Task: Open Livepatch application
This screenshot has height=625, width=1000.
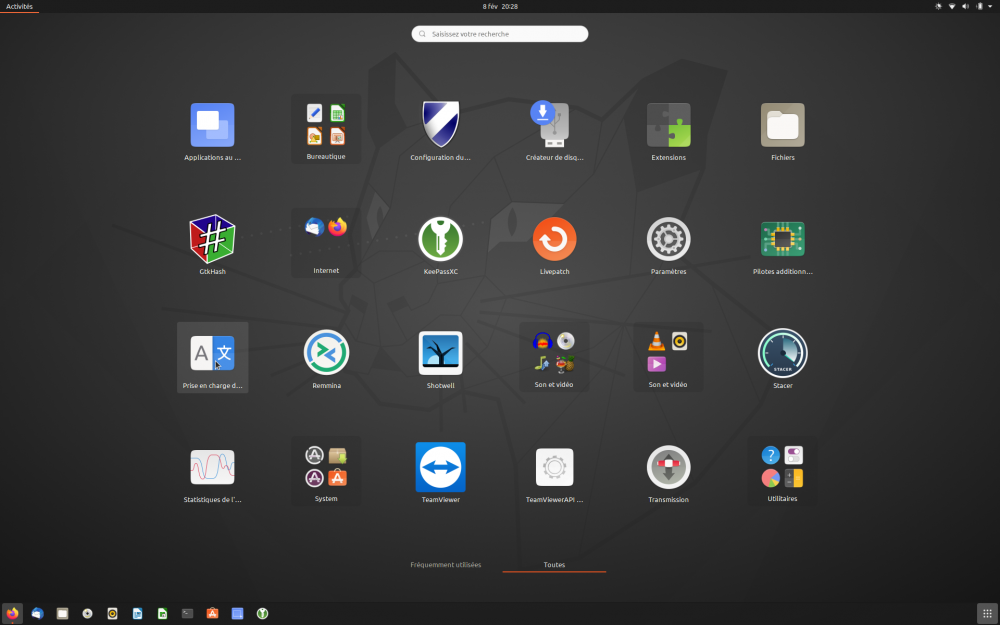Action: (x=554, y=240)
